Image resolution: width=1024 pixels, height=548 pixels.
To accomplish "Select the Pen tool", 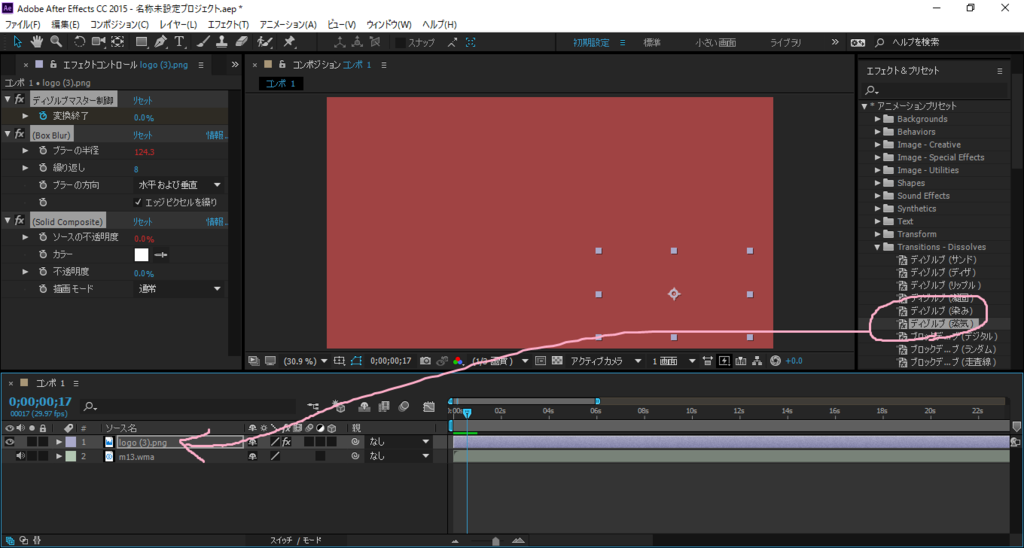I will (161, 42).
